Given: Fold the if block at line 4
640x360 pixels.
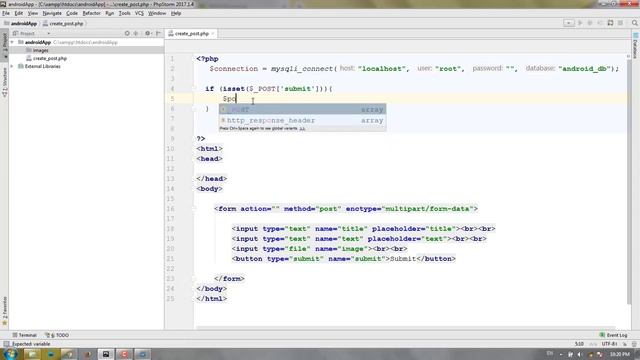Looking at the screenshot, I should (194, 89).
